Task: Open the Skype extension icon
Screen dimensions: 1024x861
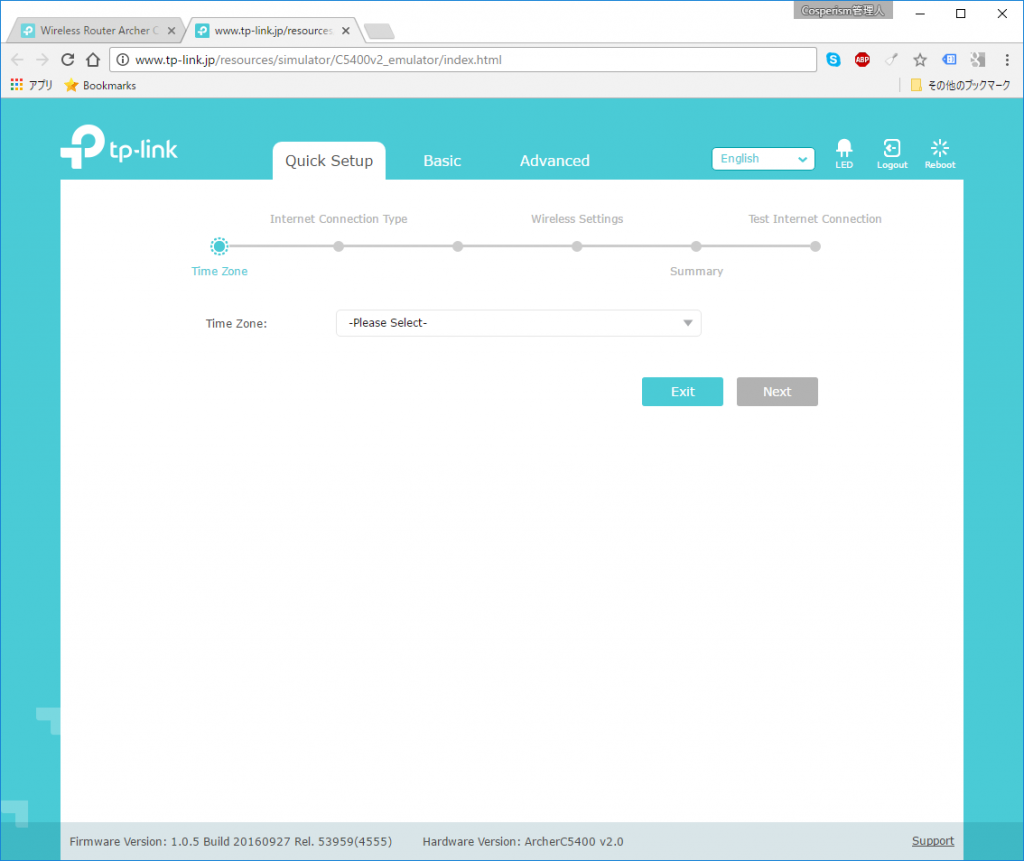Action: [x=833, y=59]
